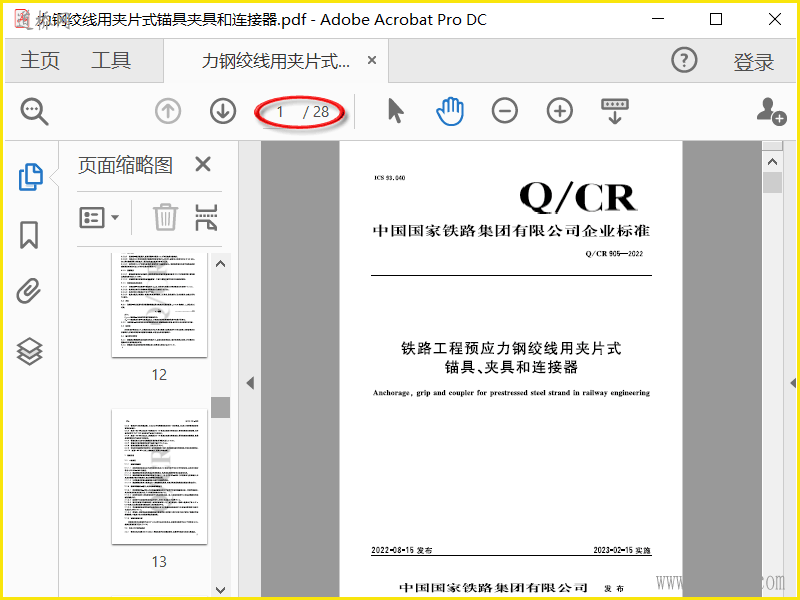Click the implementation date 2023-02-15 实施
Viewport: 800px width, 600px height.
coord(622,550)
